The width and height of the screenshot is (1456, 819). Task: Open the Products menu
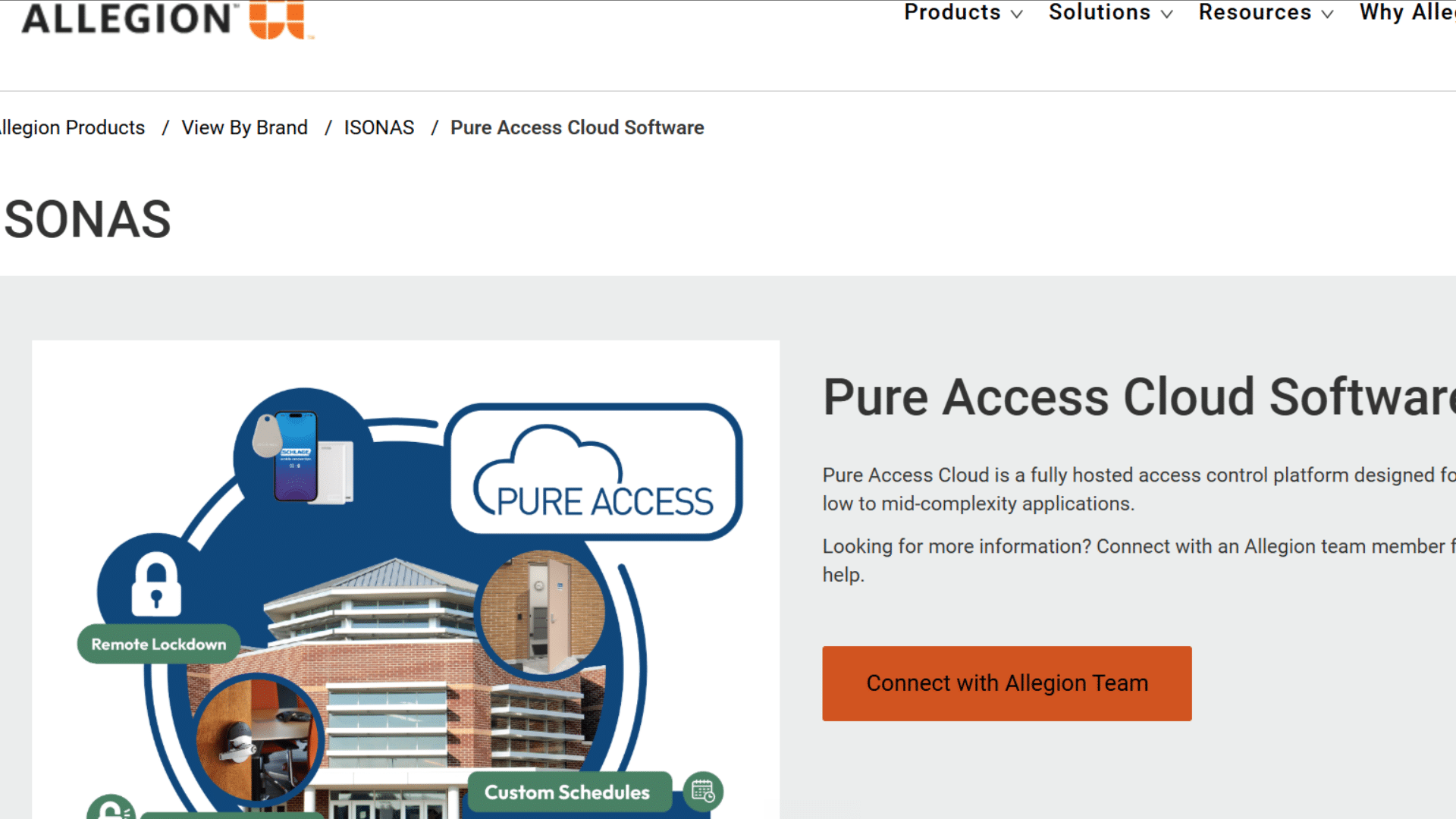coord(952,12)
